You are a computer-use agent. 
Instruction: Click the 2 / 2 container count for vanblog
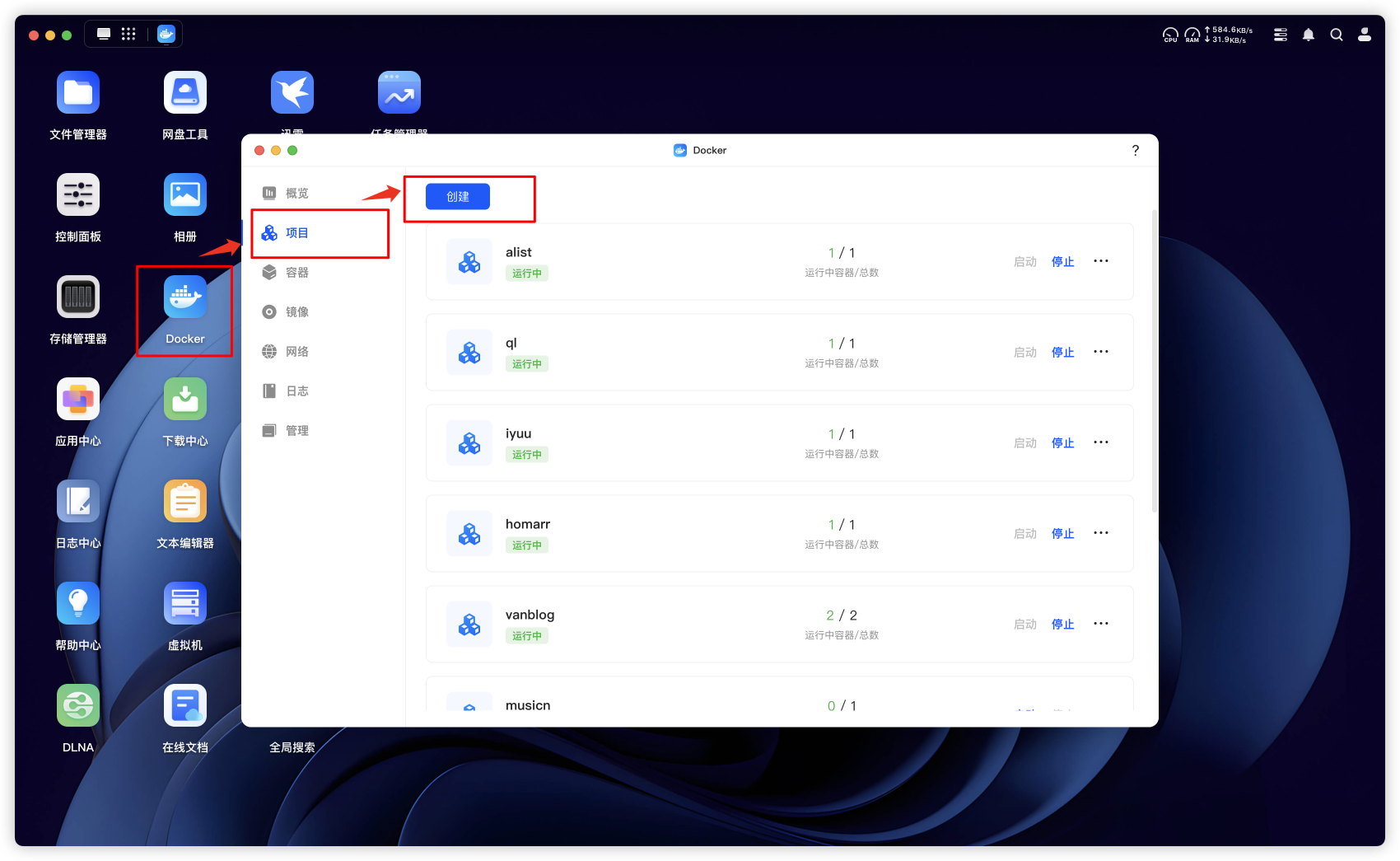pyautogui.click(x=842, y=615)
